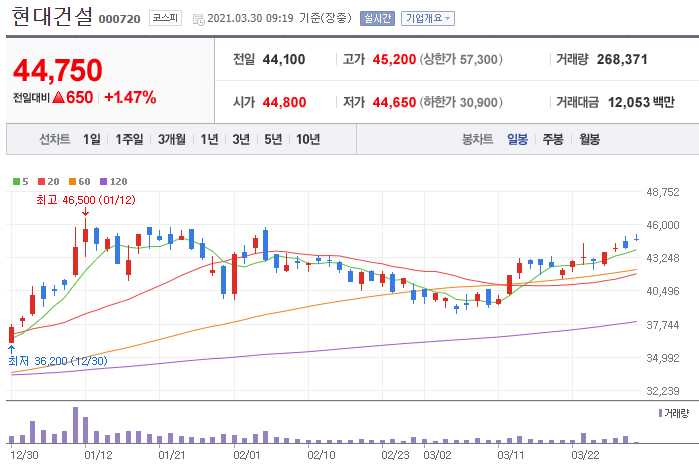
Task: Click the 현대건설 stock name title
Action: click(x=52, y=17)
